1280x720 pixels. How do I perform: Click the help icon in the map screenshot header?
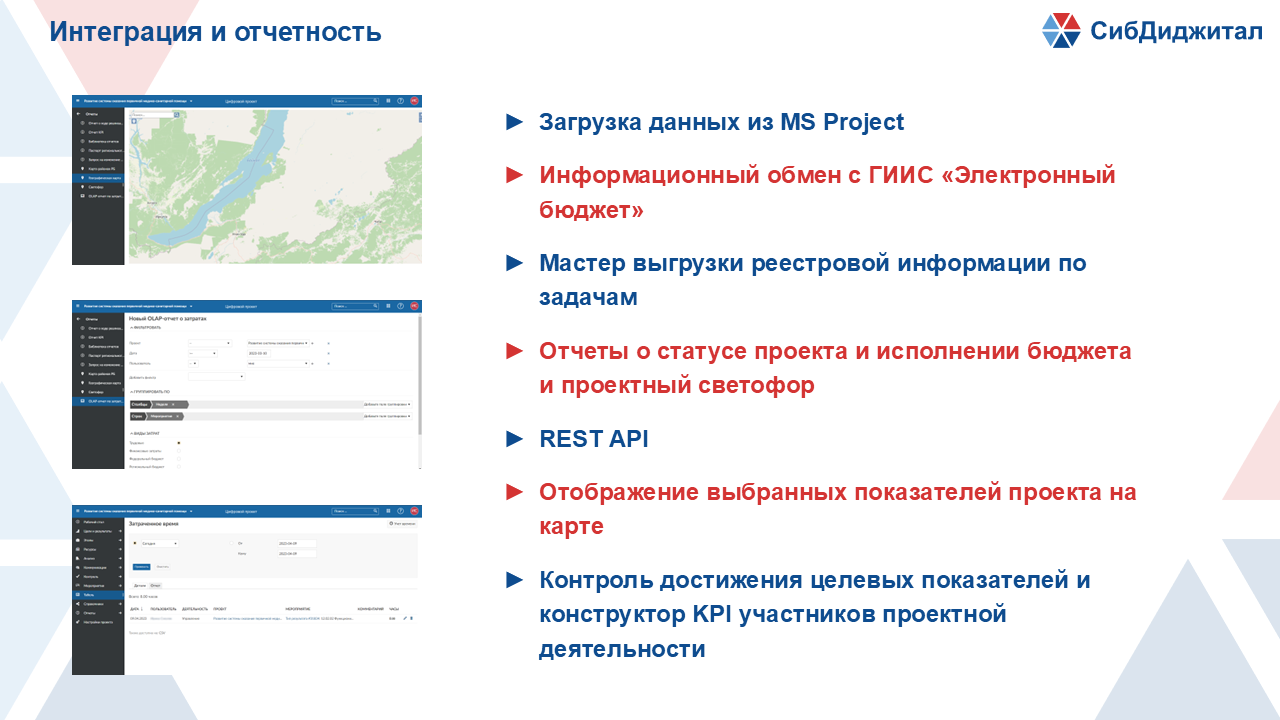(x=400, y=101)
